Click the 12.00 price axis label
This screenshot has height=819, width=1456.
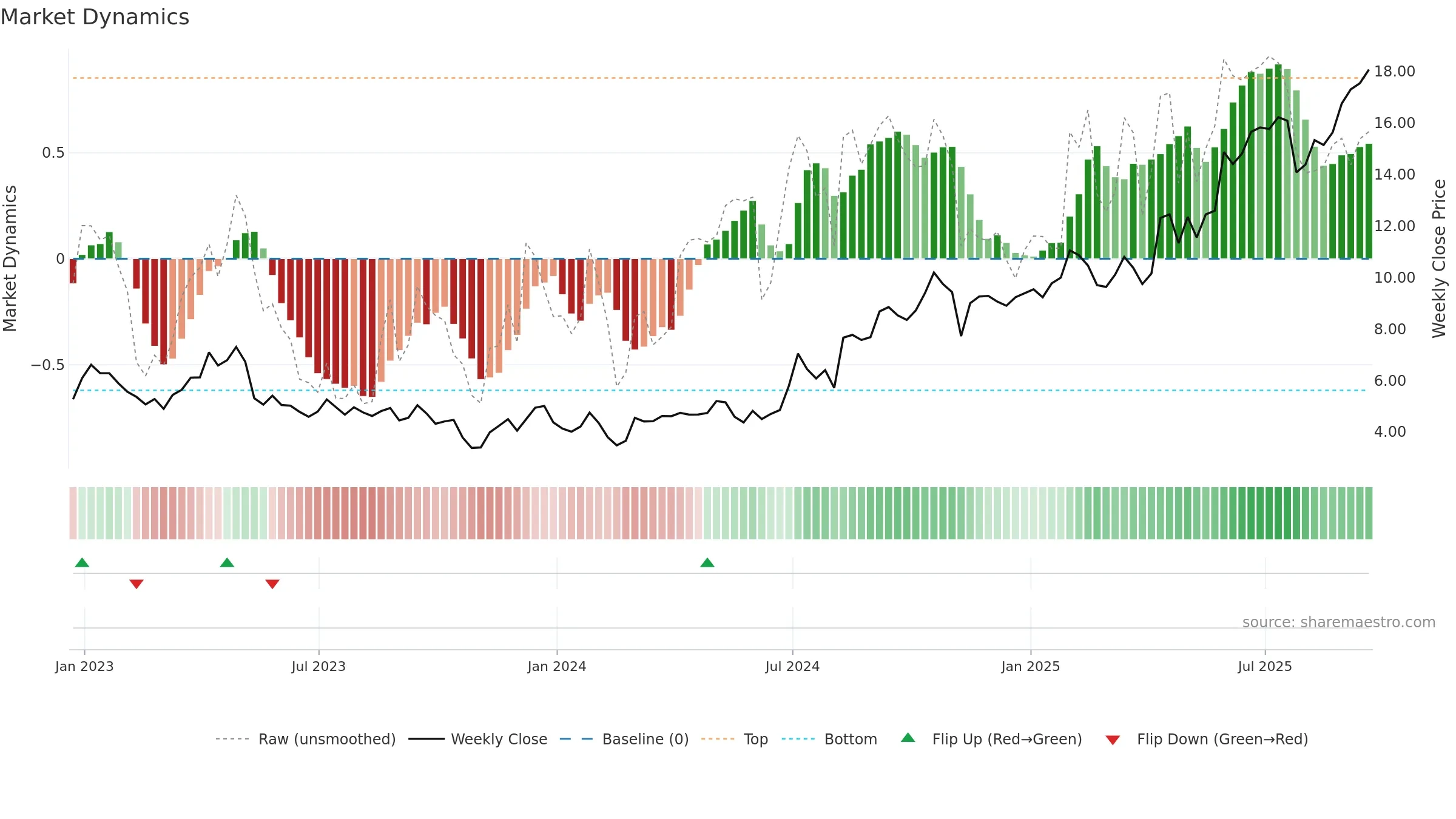(x=1394, y=226)
